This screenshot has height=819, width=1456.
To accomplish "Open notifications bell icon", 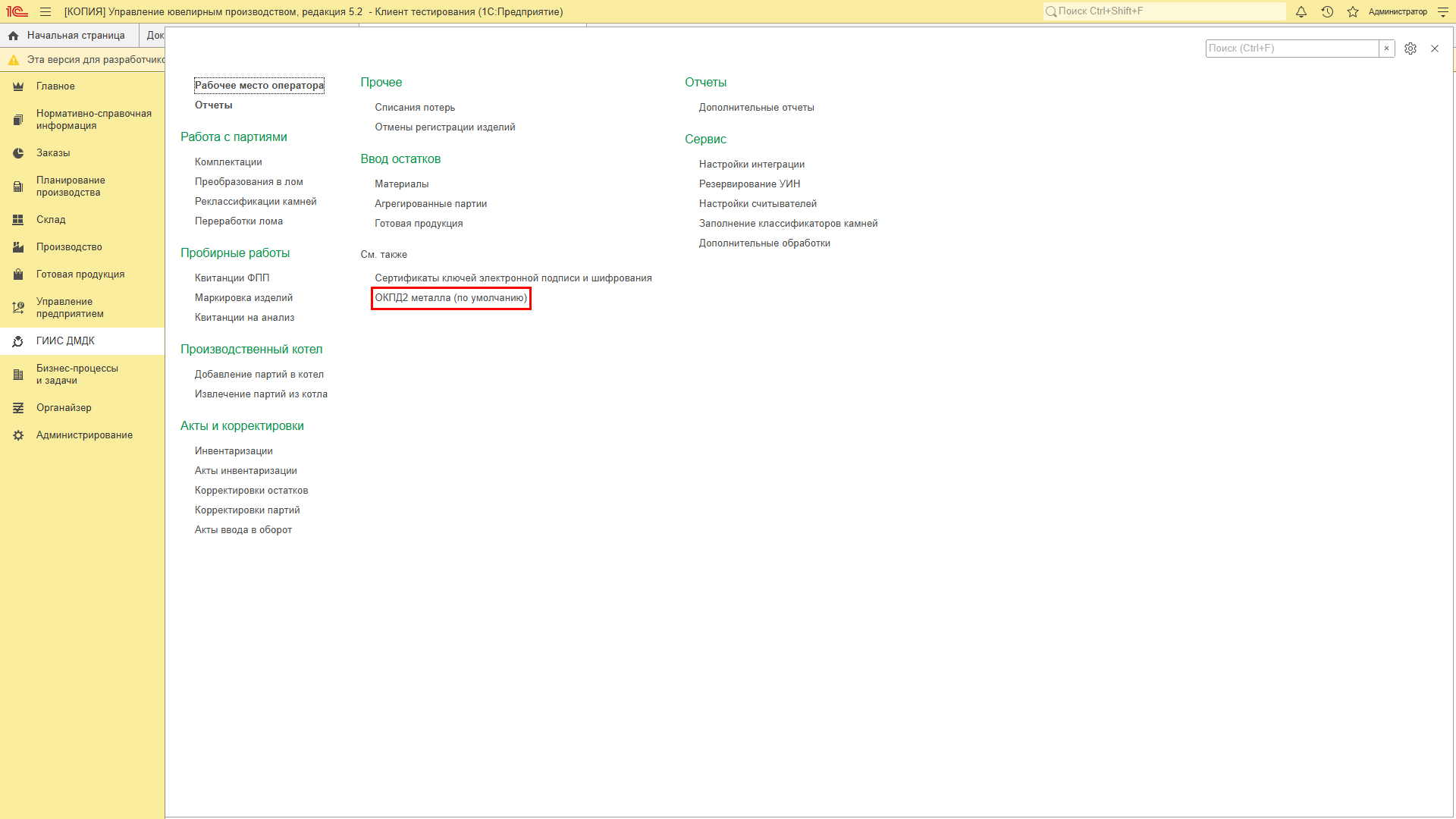I will coord(1301,11).
